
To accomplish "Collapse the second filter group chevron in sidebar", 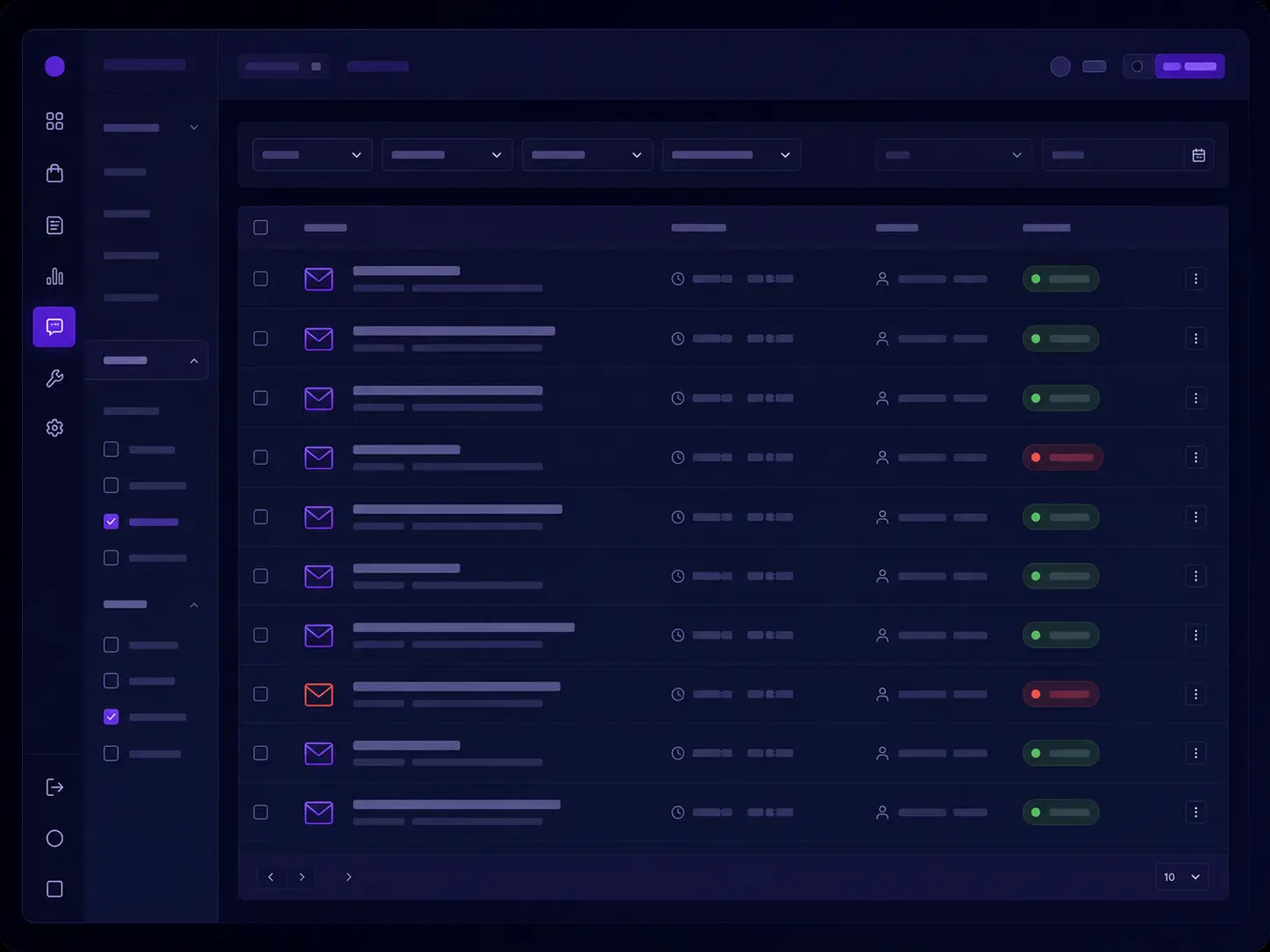I will (x=194, y=605).
